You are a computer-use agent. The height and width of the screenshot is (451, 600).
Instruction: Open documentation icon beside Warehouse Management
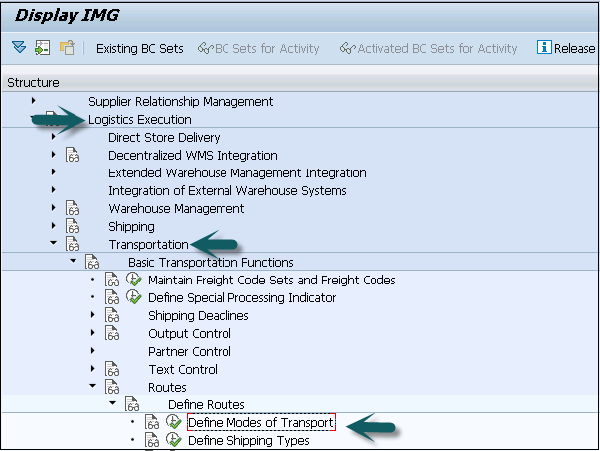tap(73, 209)
